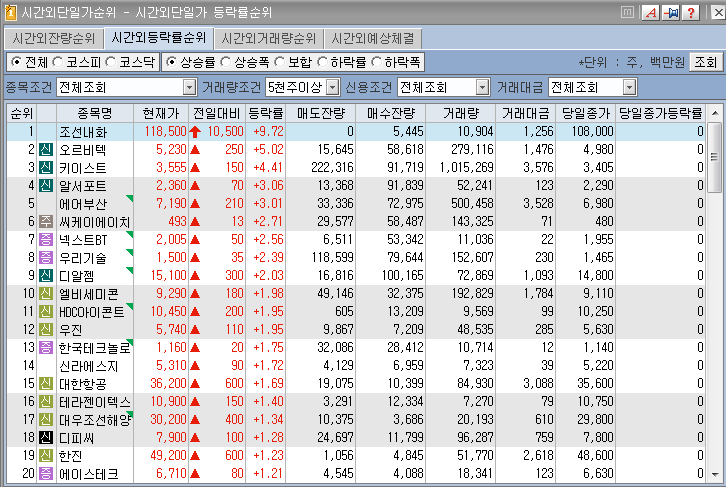Click 한진 stock name
Screen dimensions: 726x487
(70, 456)
